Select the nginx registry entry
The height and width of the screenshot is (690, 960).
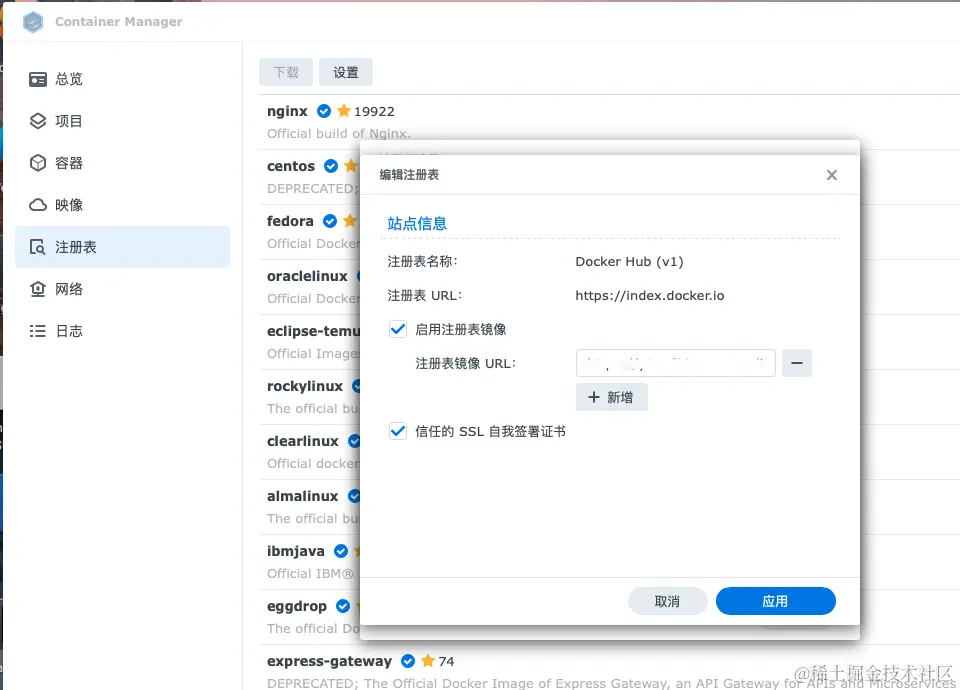pos(609,122)
